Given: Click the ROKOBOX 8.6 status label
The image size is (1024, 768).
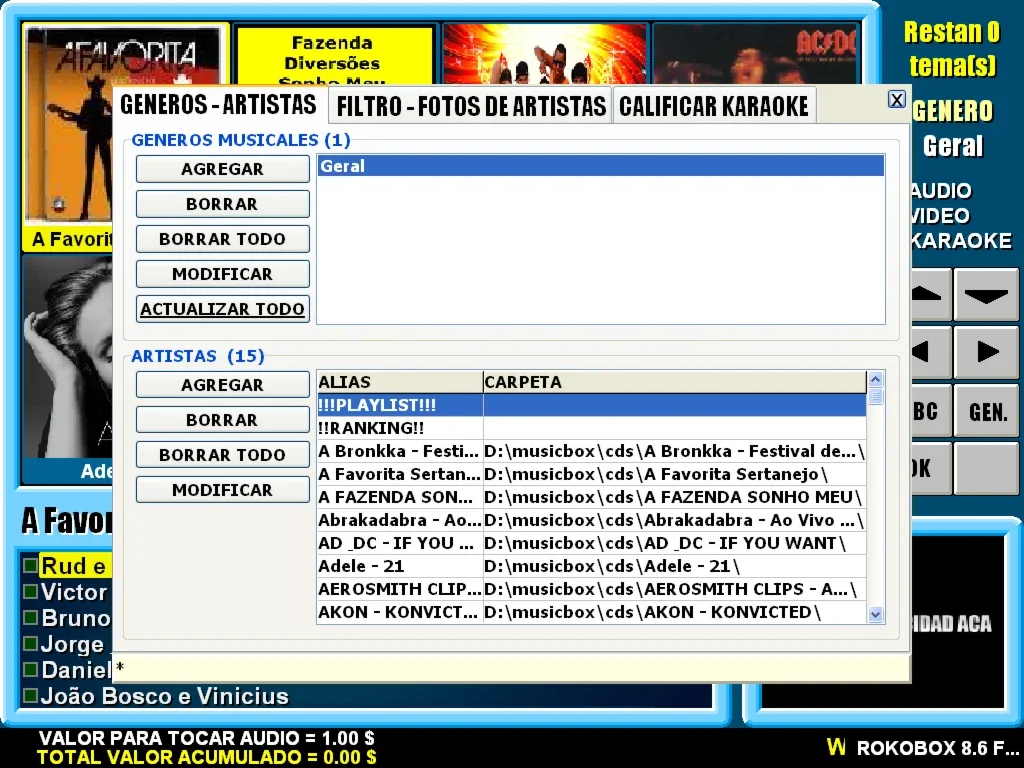Looking at the screenshot, I should [x=936, y=748].
